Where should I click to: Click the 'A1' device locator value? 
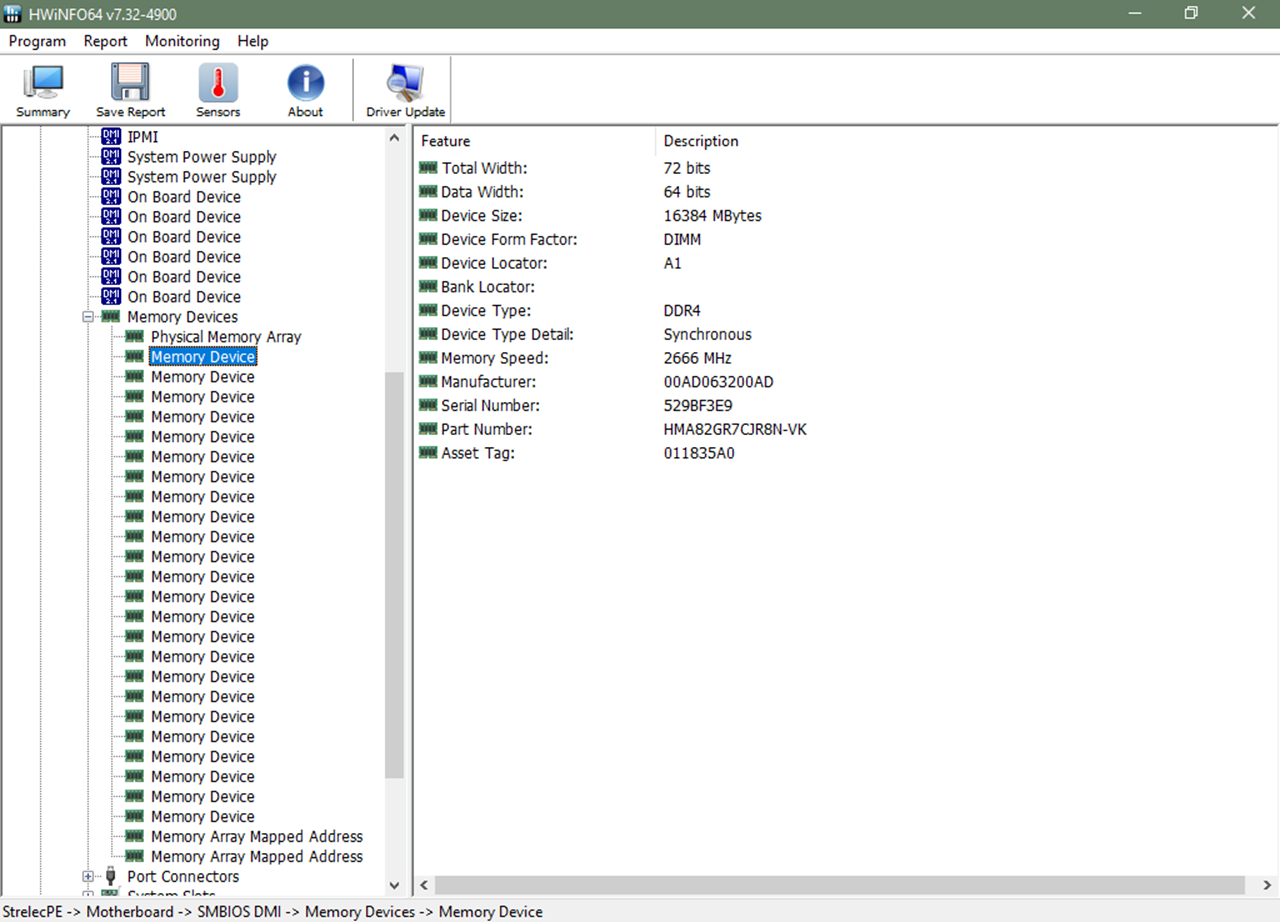pyautogui.click(x=672, y=263)
